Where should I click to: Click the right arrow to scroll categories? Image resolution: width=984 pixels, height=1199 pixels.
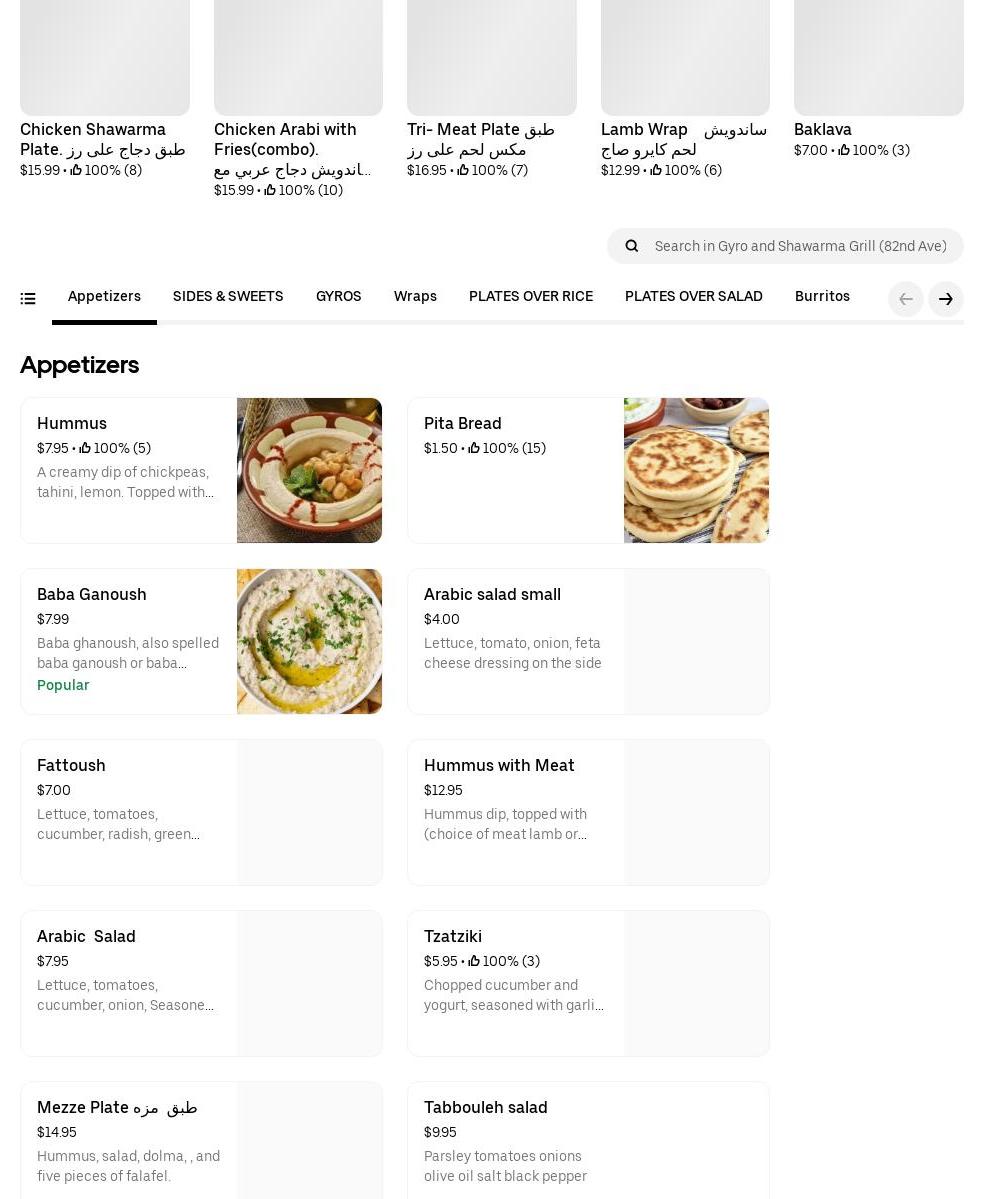pos(945,299)
